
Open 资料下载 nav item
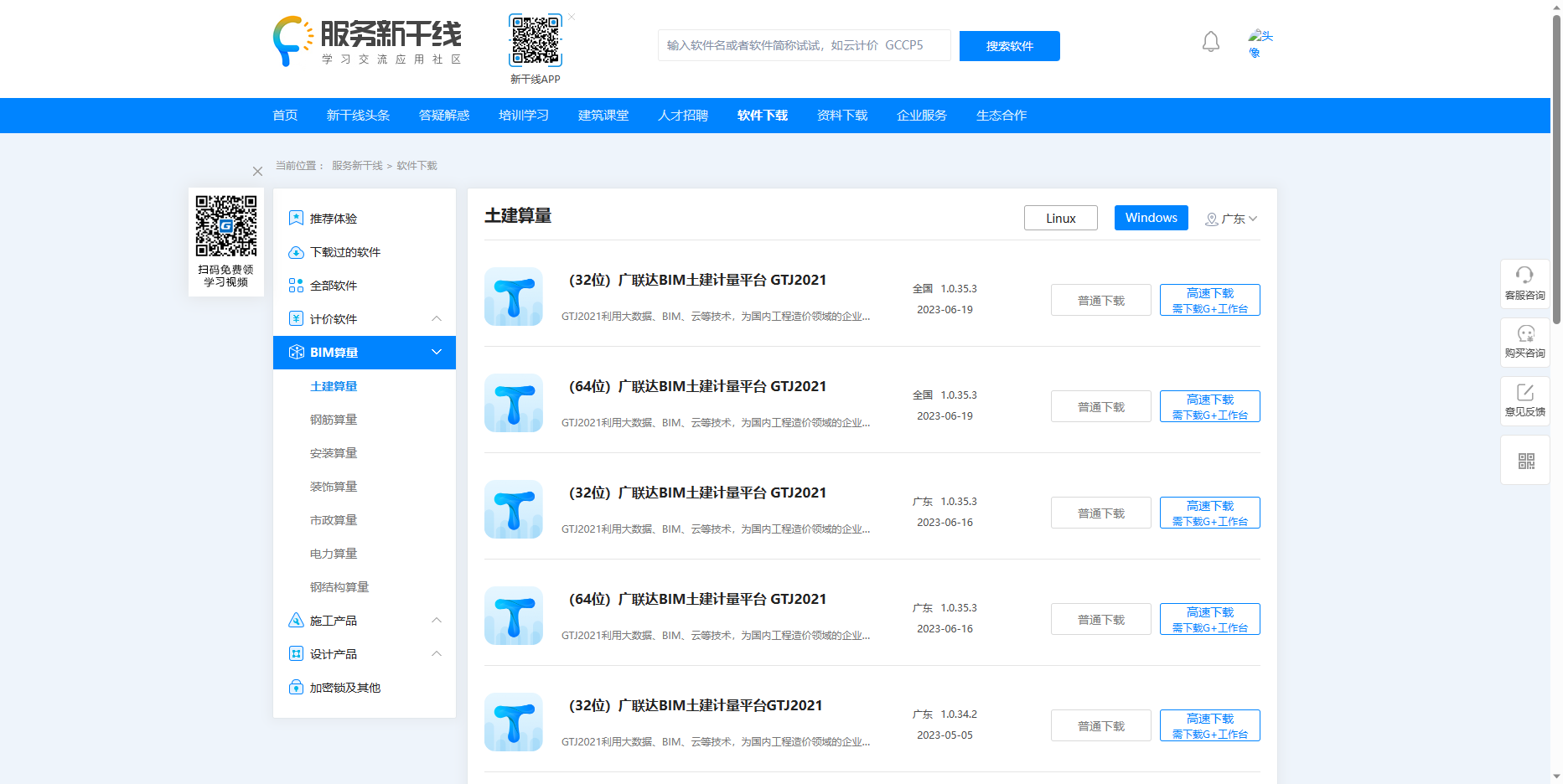(x=842, y=116)
